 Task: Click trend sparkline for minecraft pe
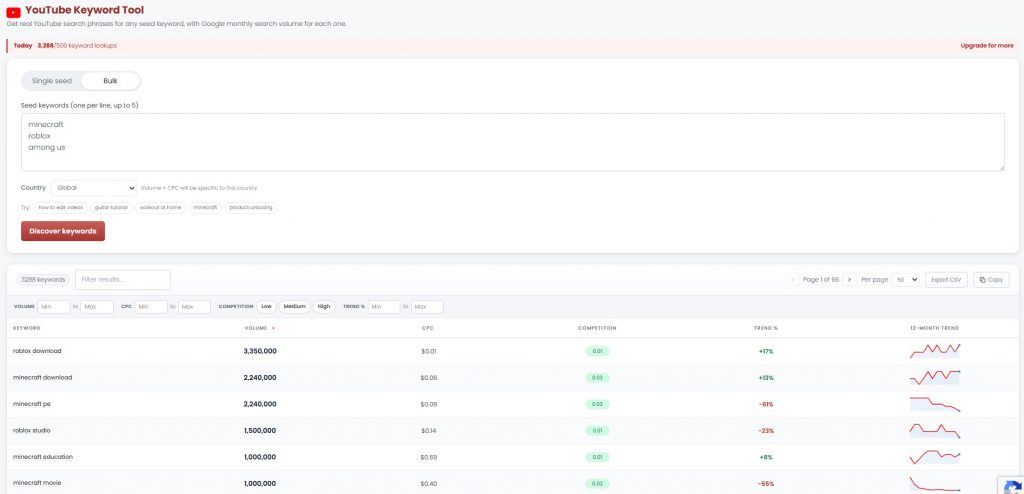[935, 404]
